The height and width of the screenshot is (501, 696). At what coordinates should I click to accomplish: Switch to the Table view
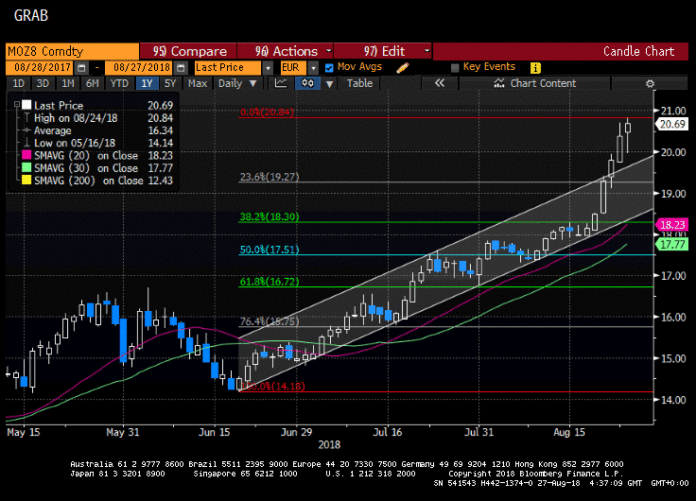359,84
